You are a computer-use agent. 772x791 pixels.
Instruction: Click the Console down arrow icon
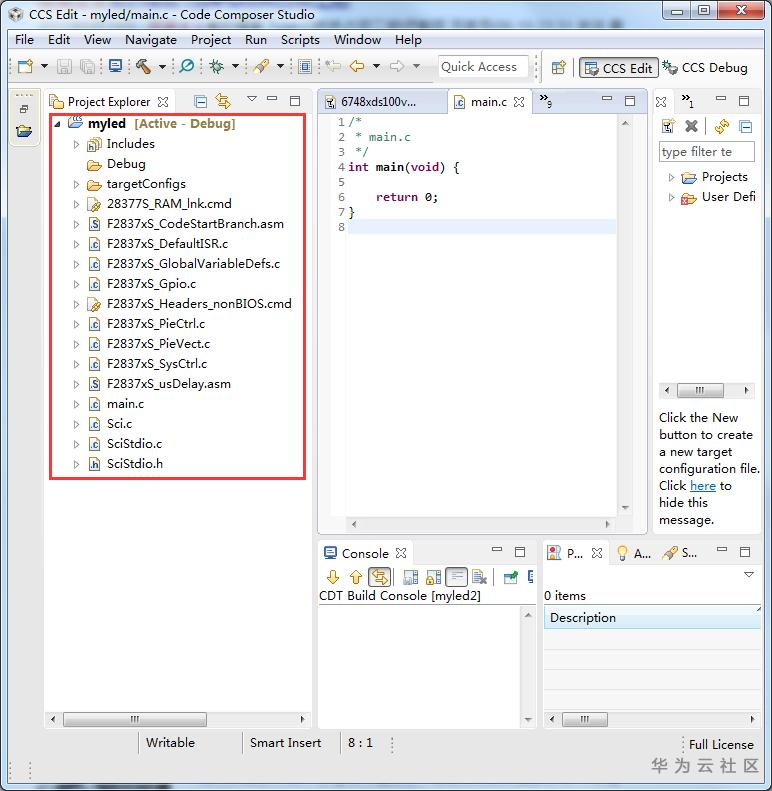pos(333,577)
